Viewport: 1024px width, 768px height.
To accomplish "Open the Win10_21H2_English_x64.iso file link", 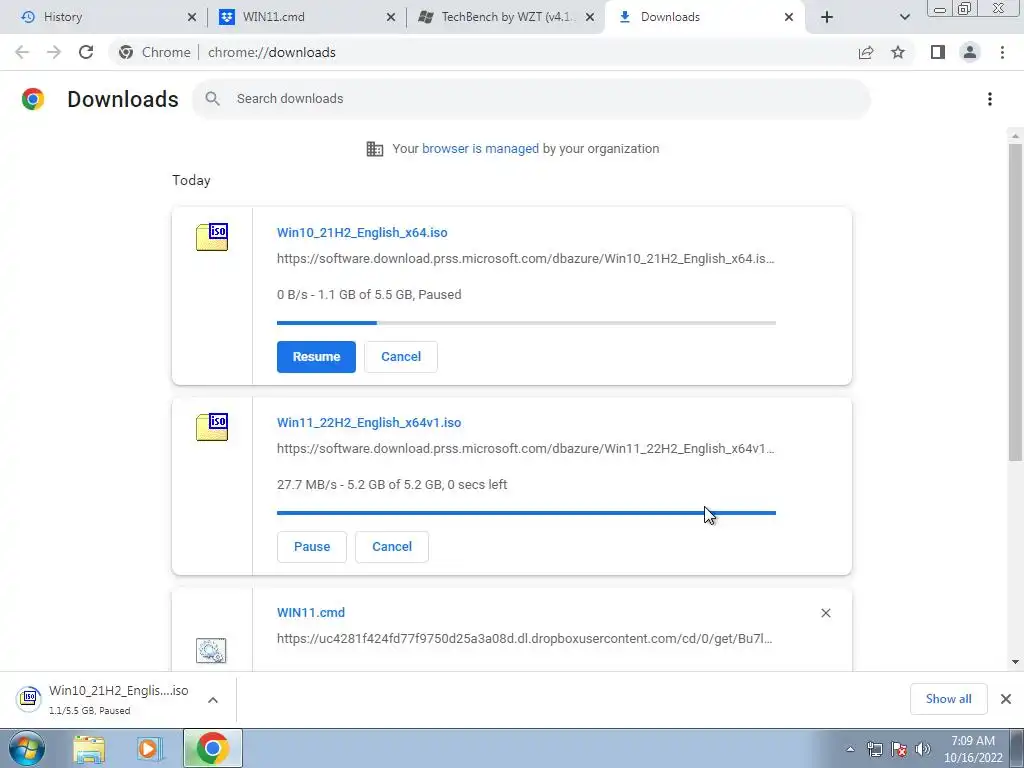I will (x=362, y=232).
